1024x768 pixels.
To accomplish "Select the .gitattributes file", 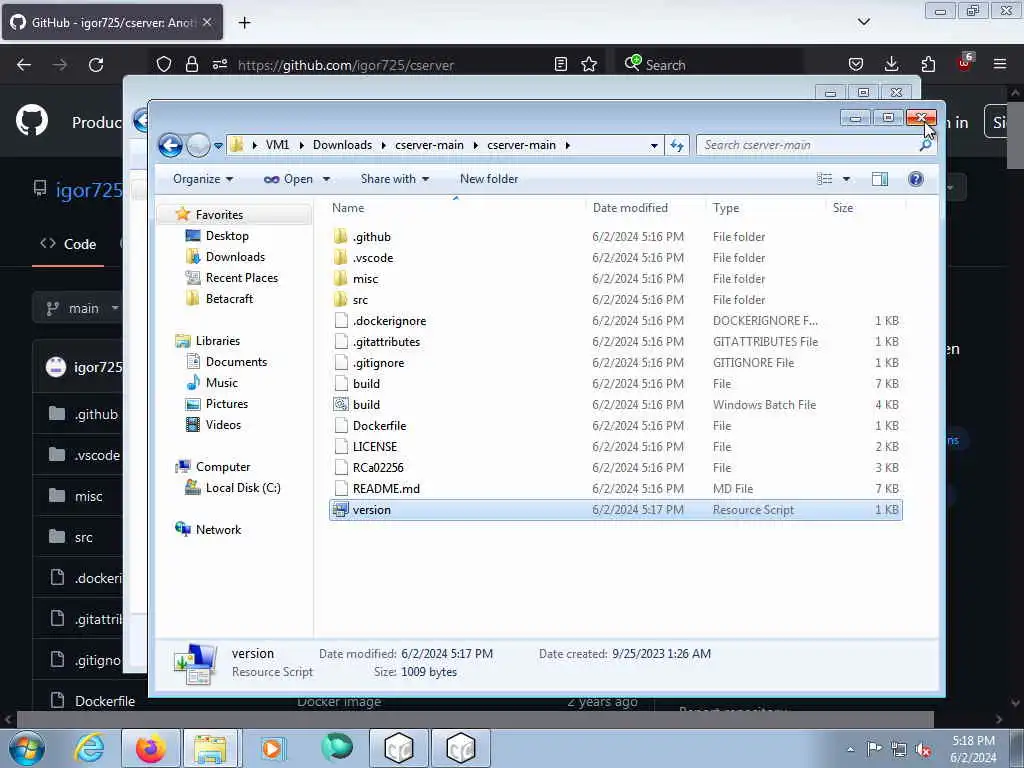I will click(615, 342).
